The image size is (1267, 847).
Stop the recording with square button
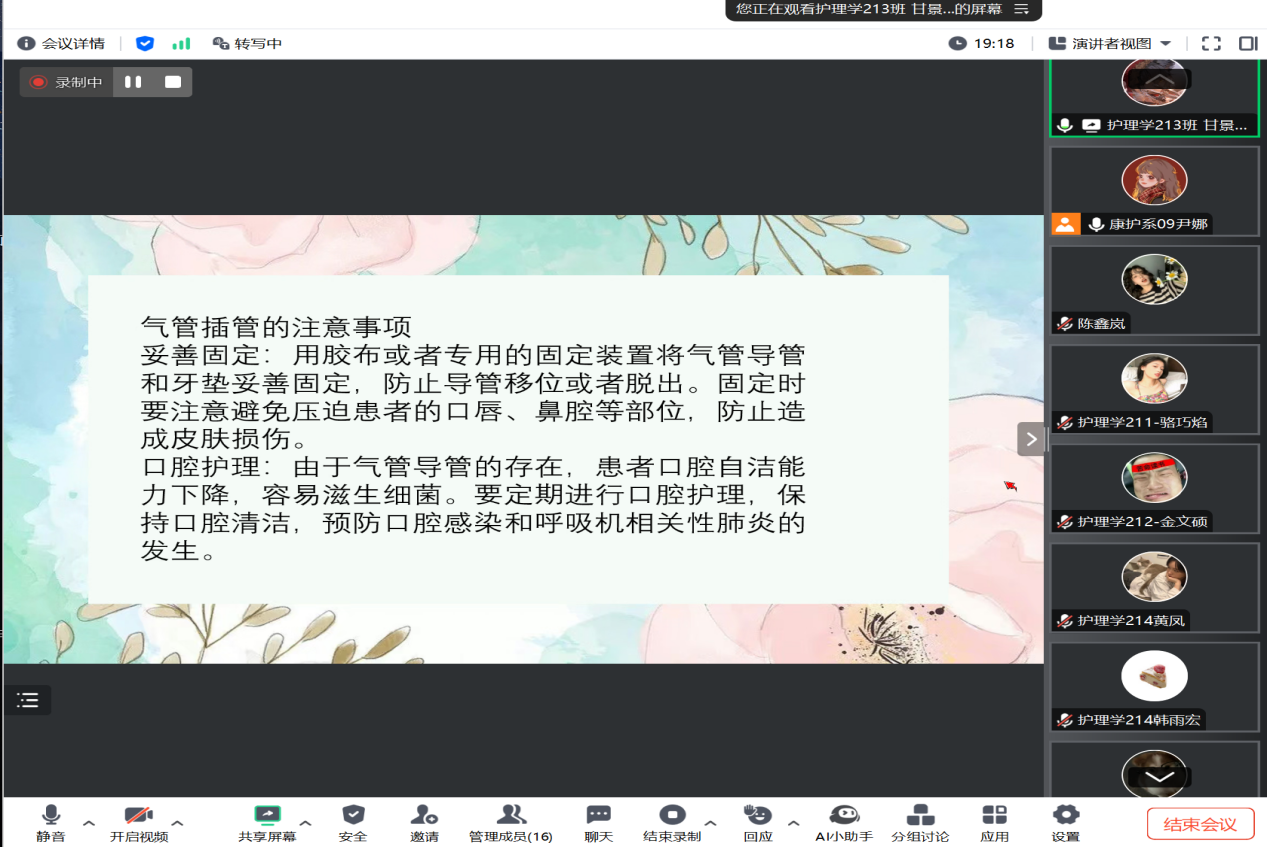point(173,82)
